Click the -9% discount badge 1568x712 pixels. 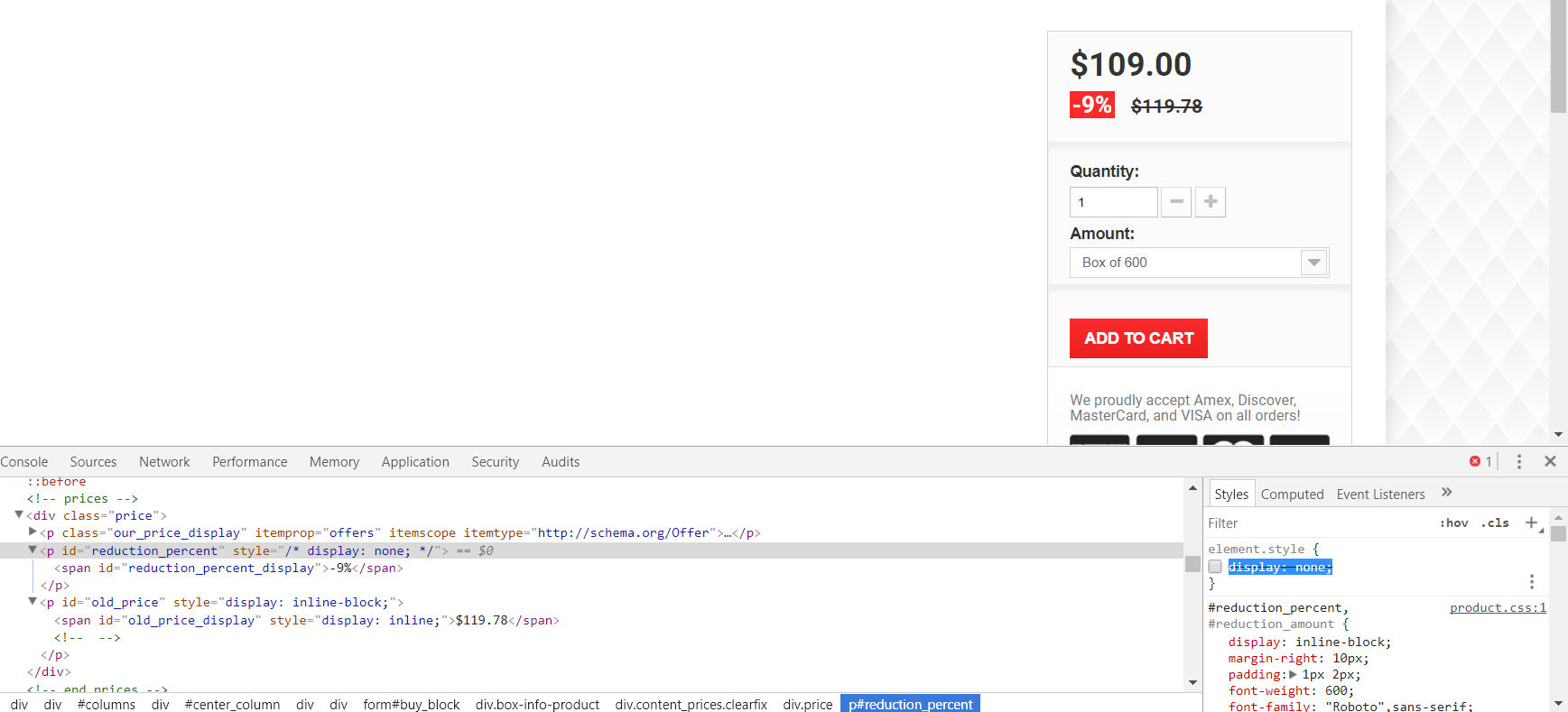(x=1092, y=105)
